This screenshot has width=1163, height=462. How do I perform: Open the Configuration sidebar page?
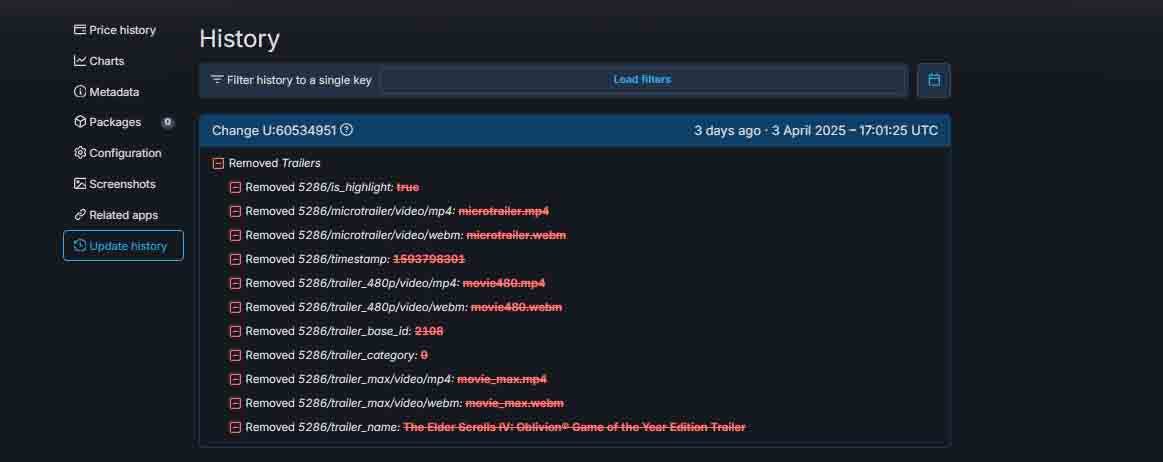coord(118,154)
